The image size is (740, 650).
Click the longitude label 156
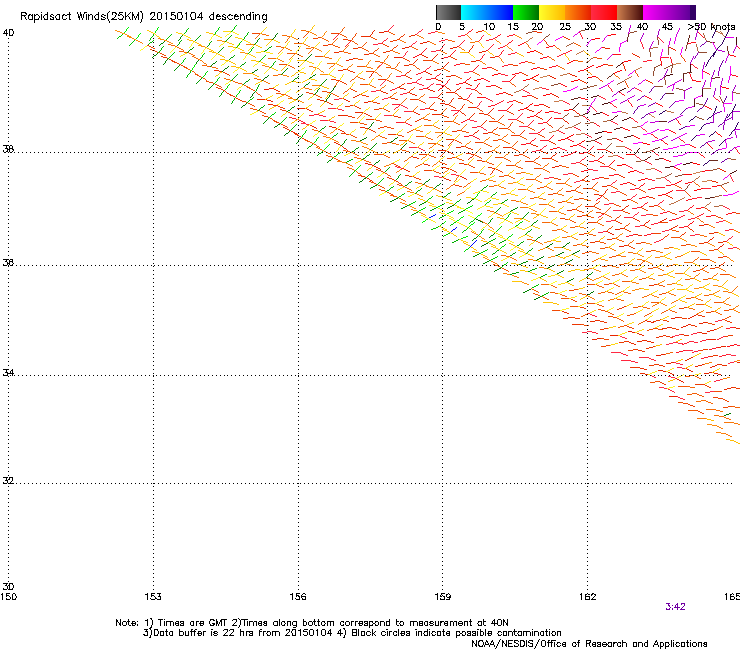pos(298,597)
